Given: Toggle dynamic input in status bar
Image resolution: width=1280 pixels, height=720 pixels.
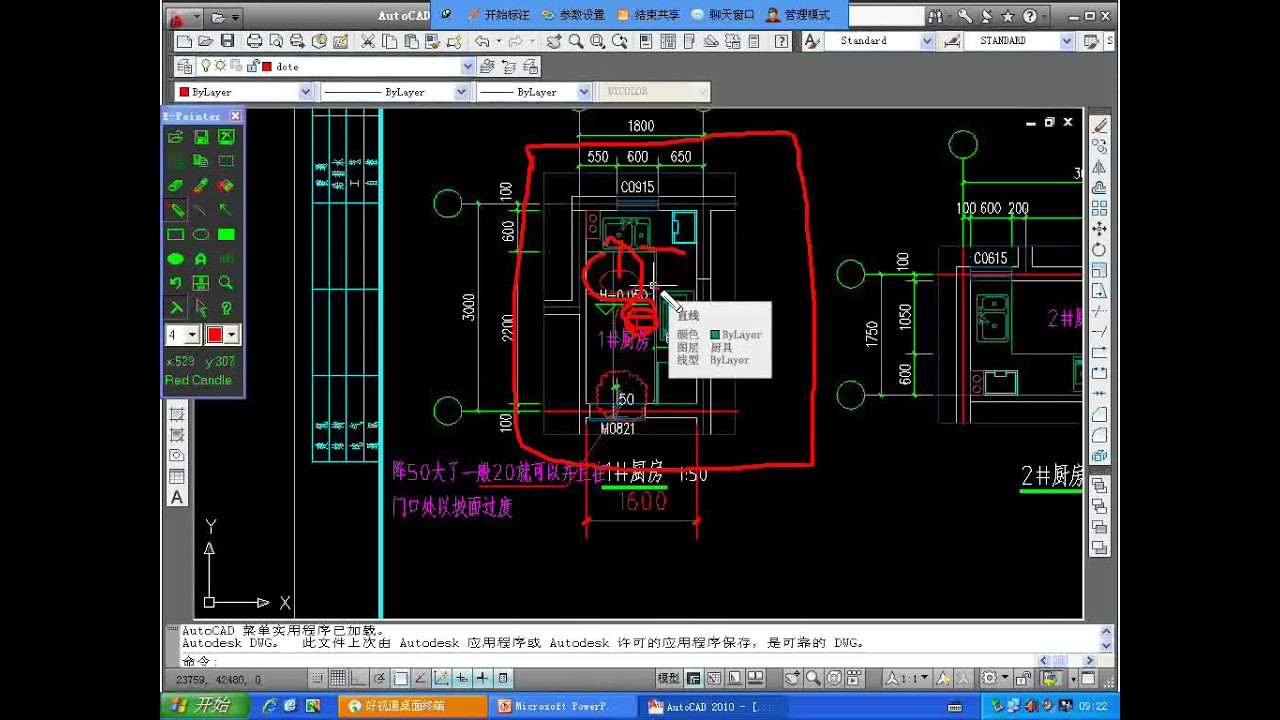Looking at the screenshot, I should 462,678.
